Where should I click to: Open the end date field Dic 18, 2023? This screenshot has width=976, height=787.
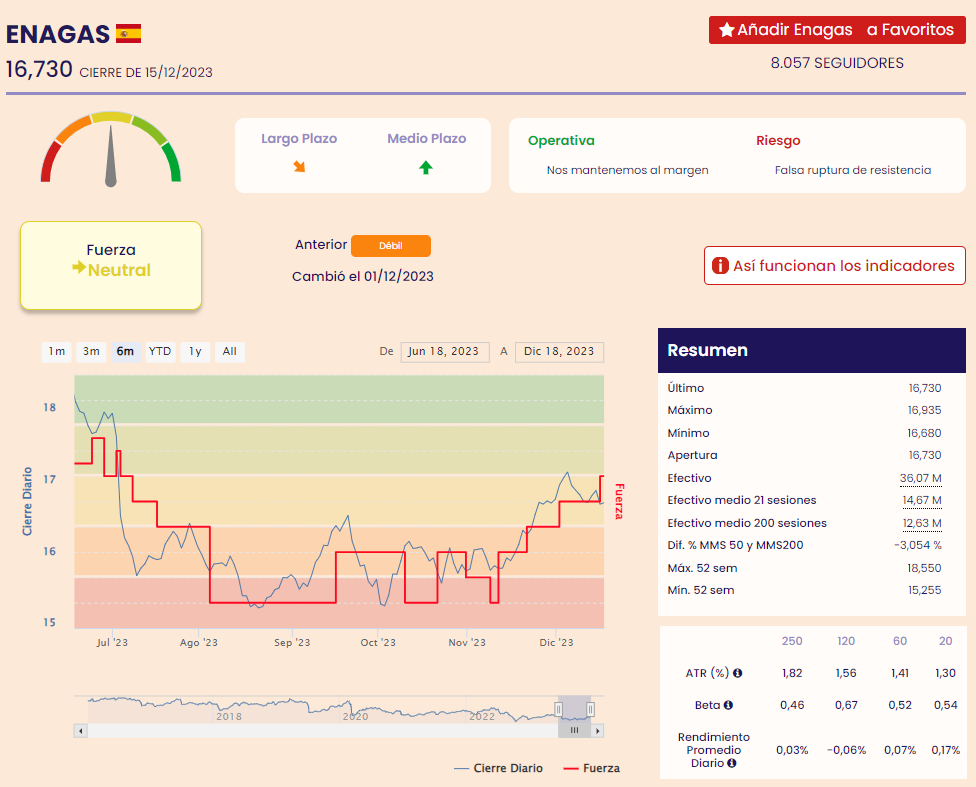(x=559, y=351)
